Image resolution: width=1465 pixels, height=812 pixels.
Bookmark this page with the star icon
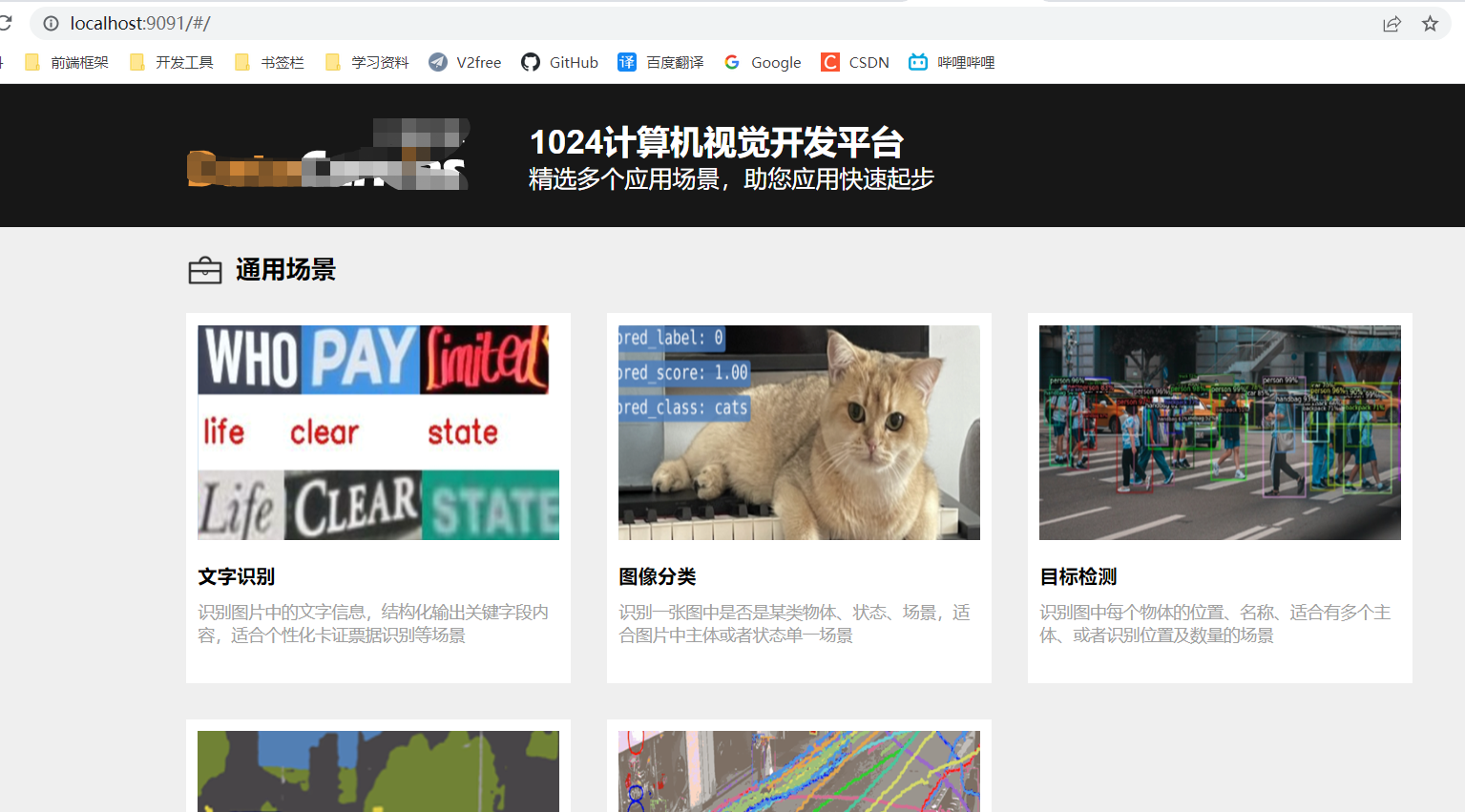pyautogui.click(x=1430, y=24)
